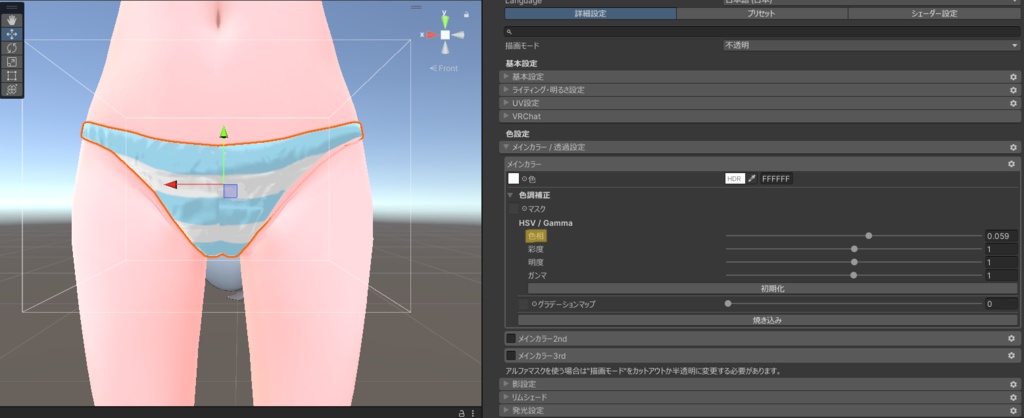This screenshot has width=1024, height=418.
Task: Open gear menu for 影設定 section
Action: coord(1014,384)
